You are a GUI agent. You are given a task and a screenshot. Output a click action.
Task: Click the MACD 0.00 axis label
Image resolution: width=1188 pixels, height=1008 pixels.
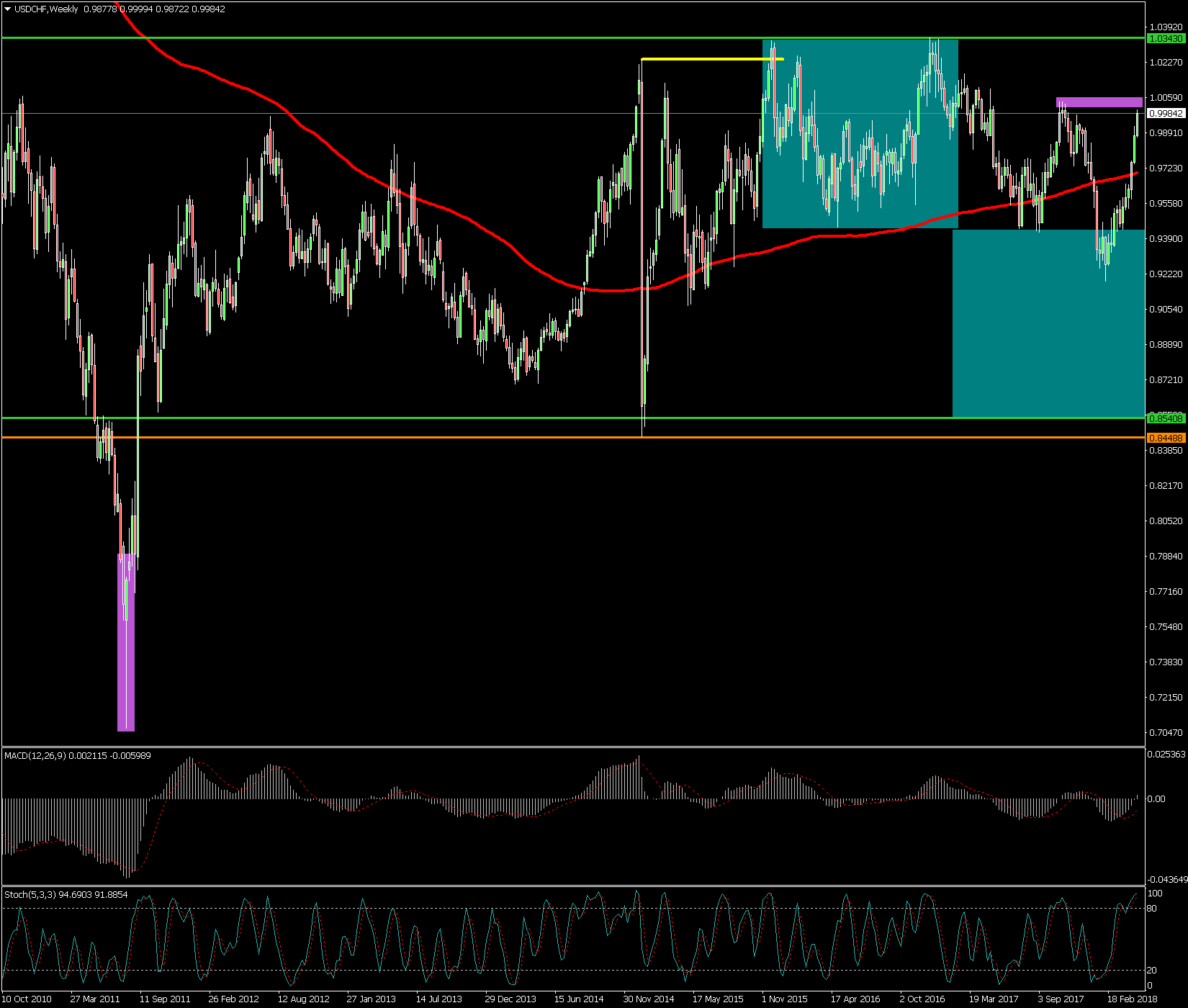pyautogui.click(x=1156, y=798)
